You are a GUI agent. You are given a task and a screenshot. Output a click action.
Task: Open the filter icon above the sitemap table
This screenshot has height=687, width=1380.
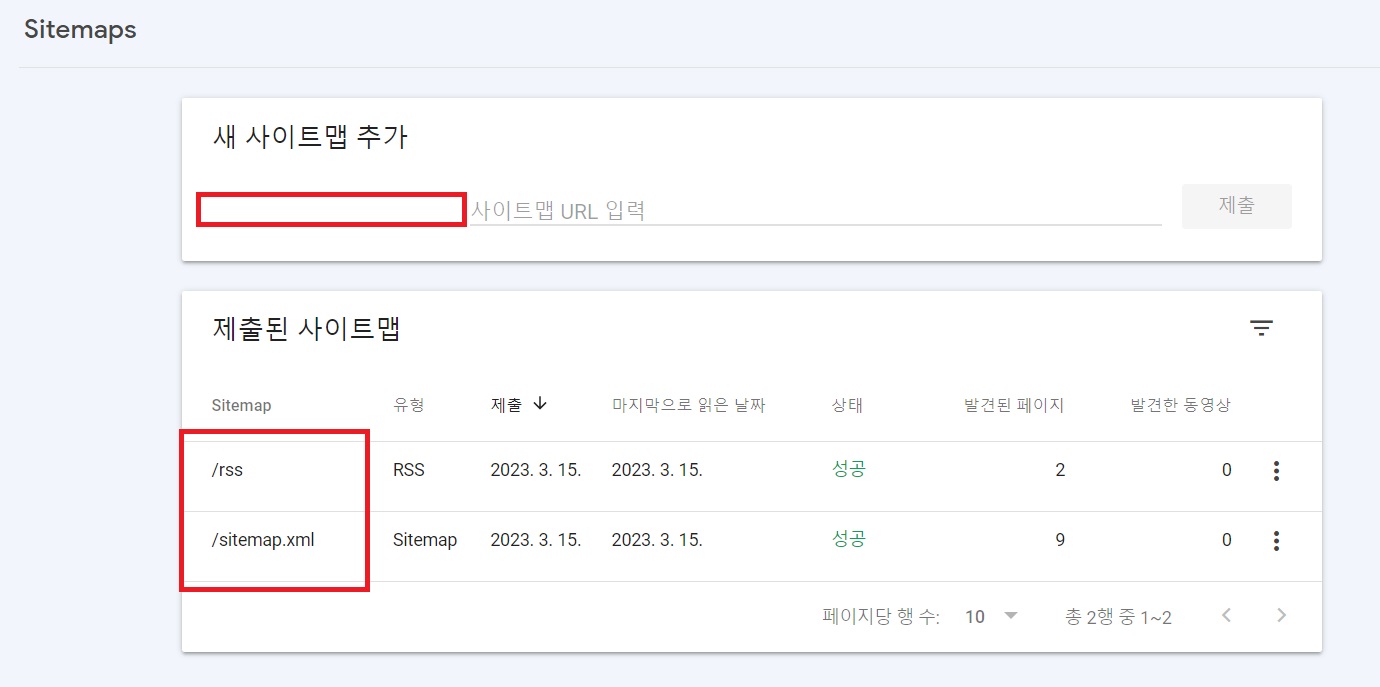[x=1262, y=327]
